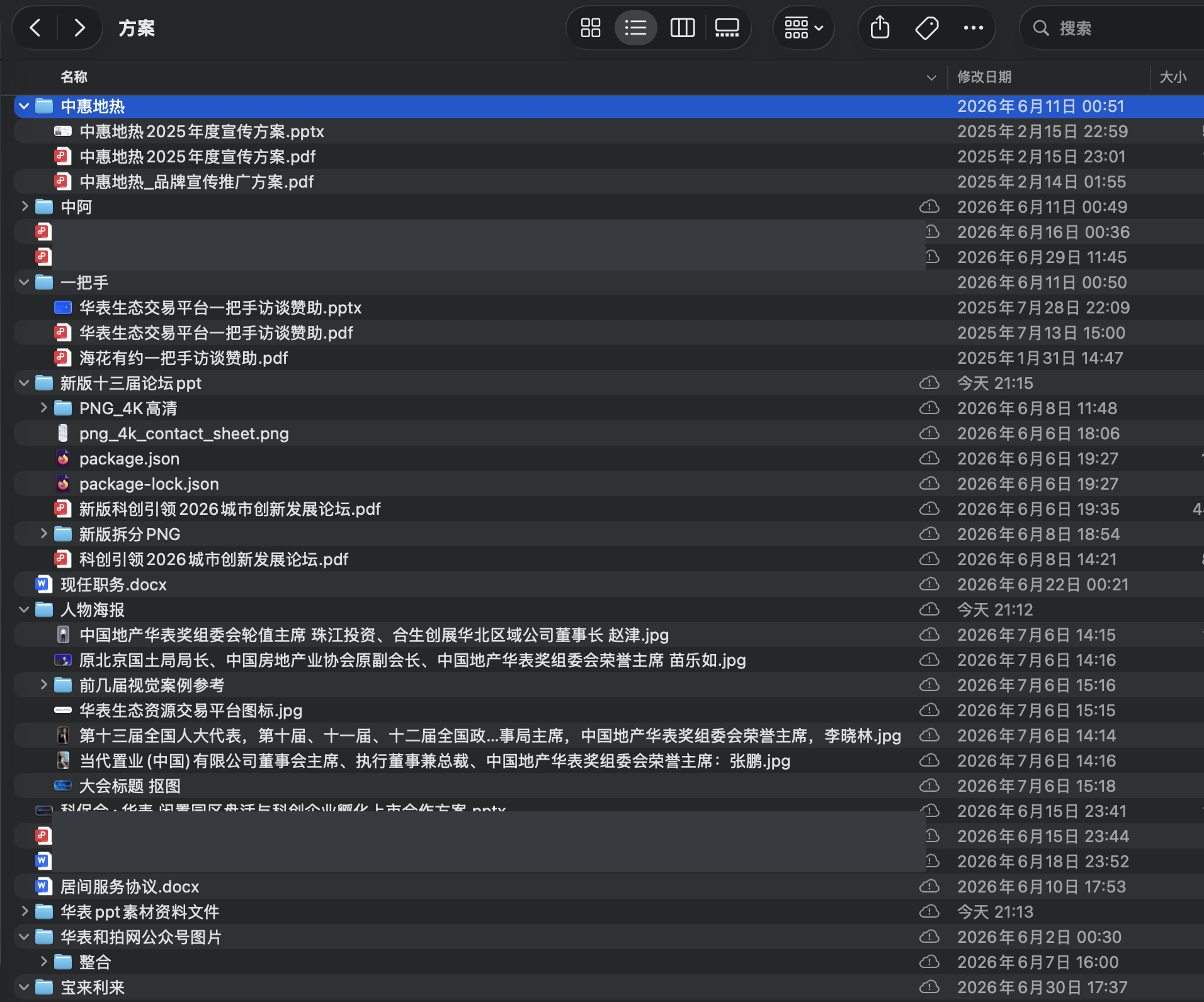Click the Tags icon
This screenshot has width=1204, height=1002.
(927, 28)
